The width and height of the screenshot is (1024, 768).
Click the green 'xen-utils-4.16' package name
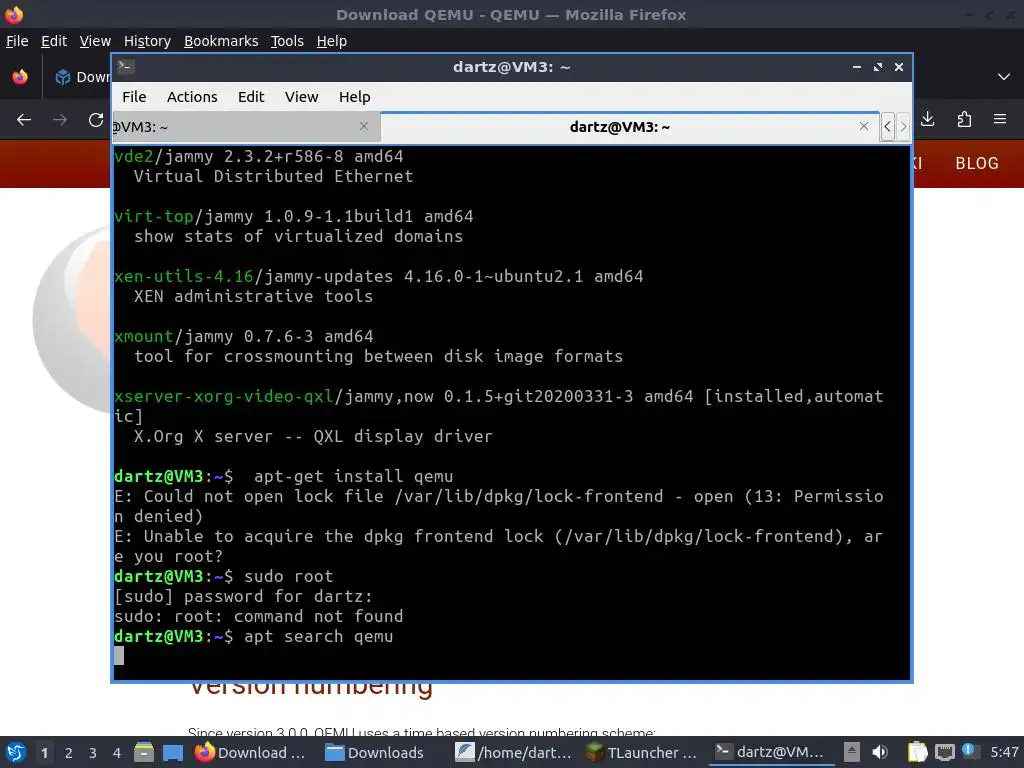point(184,276)
